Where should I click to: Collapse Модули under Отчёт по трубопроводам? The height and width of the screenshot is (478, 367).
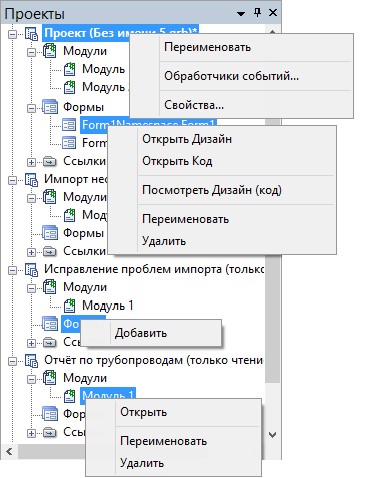coord(31,379)
